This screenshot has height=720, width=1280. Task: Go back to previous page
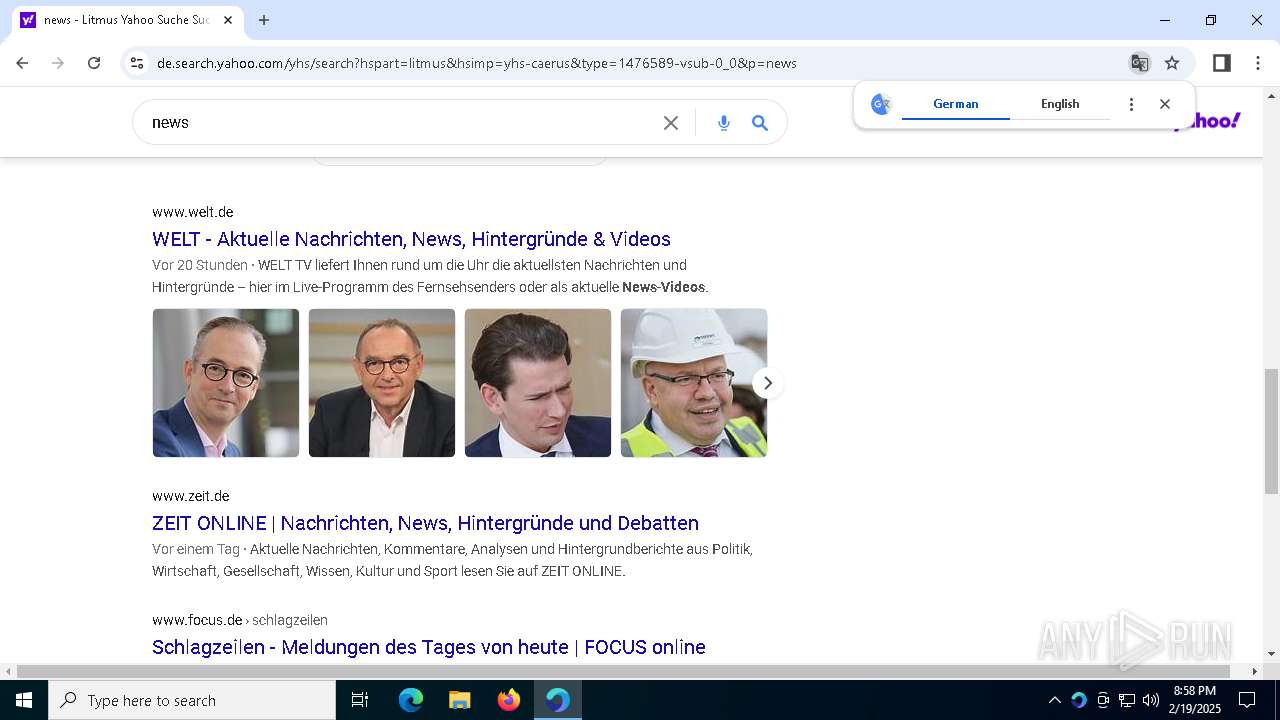pyautogui.click(x=22, y=63)
